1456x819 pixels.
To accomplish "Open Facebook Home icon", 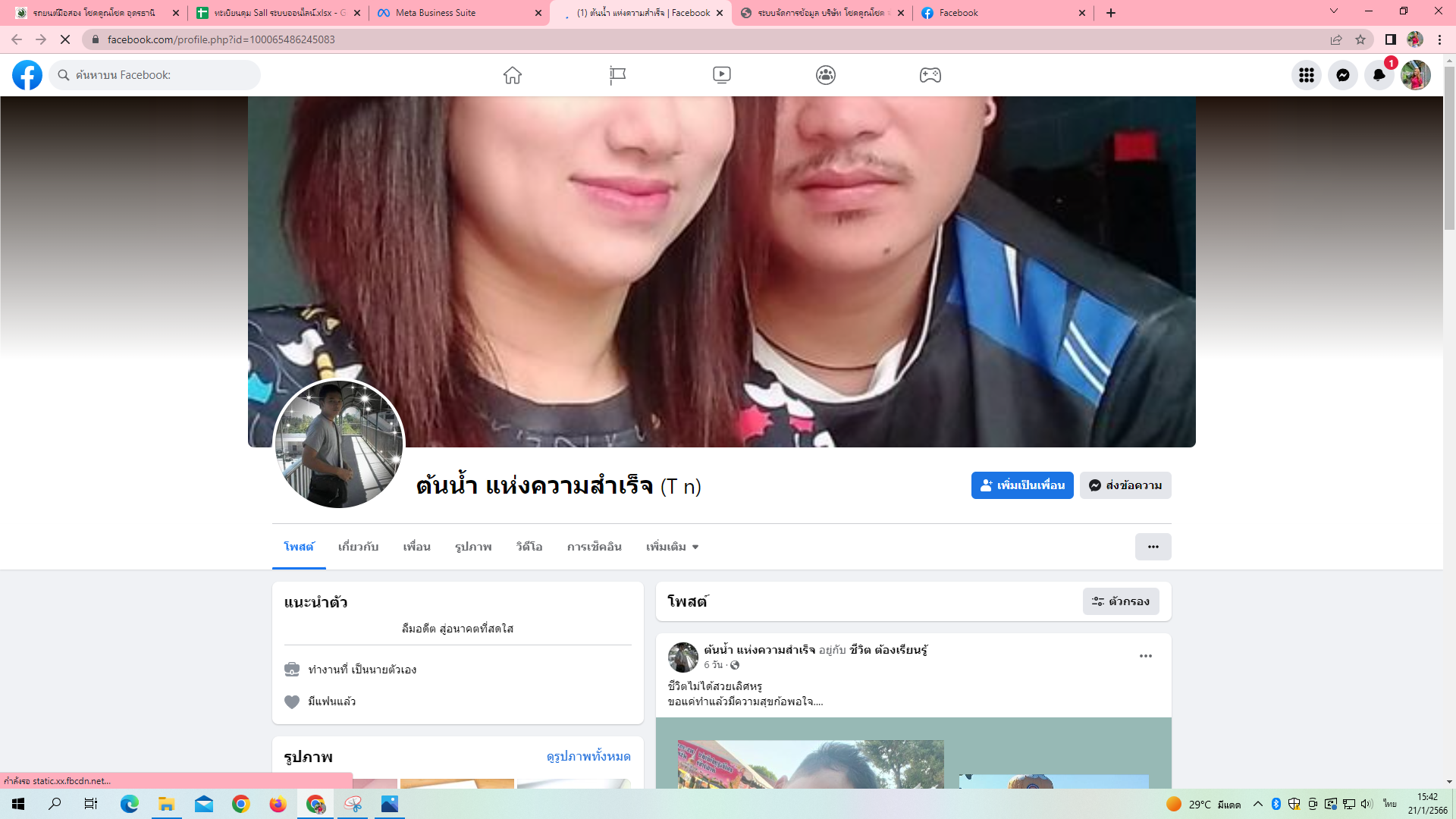I will coord(513,75).
